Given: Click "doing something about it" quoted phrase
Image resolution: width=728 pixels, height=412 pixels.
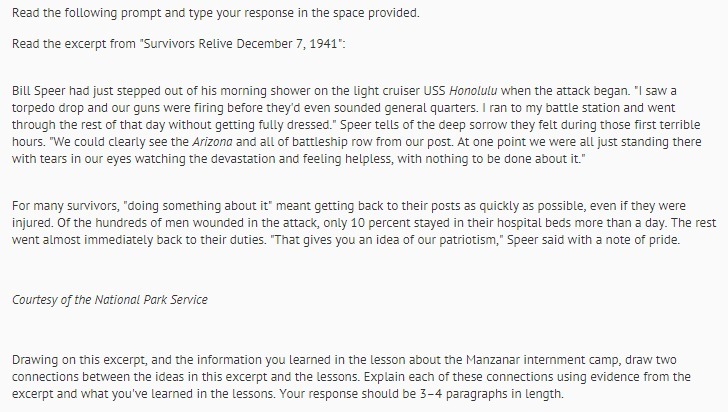Looking at the screenshot, I should coord(199,206).
